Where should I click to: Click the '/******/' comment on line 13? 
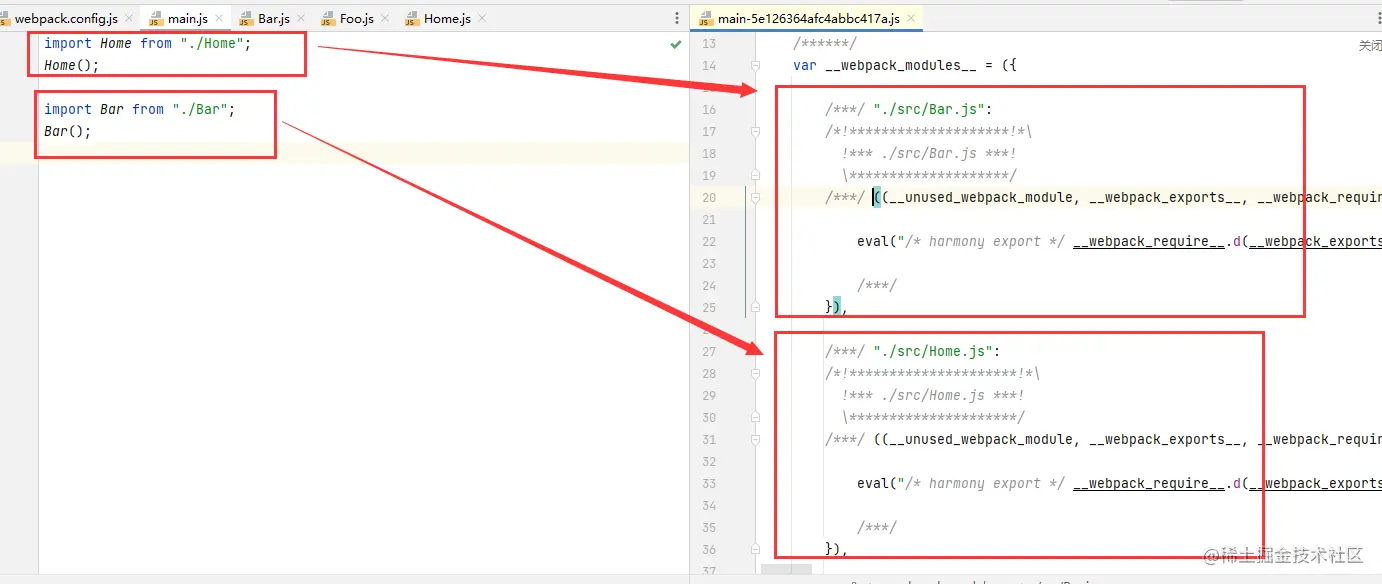[825, 44]
